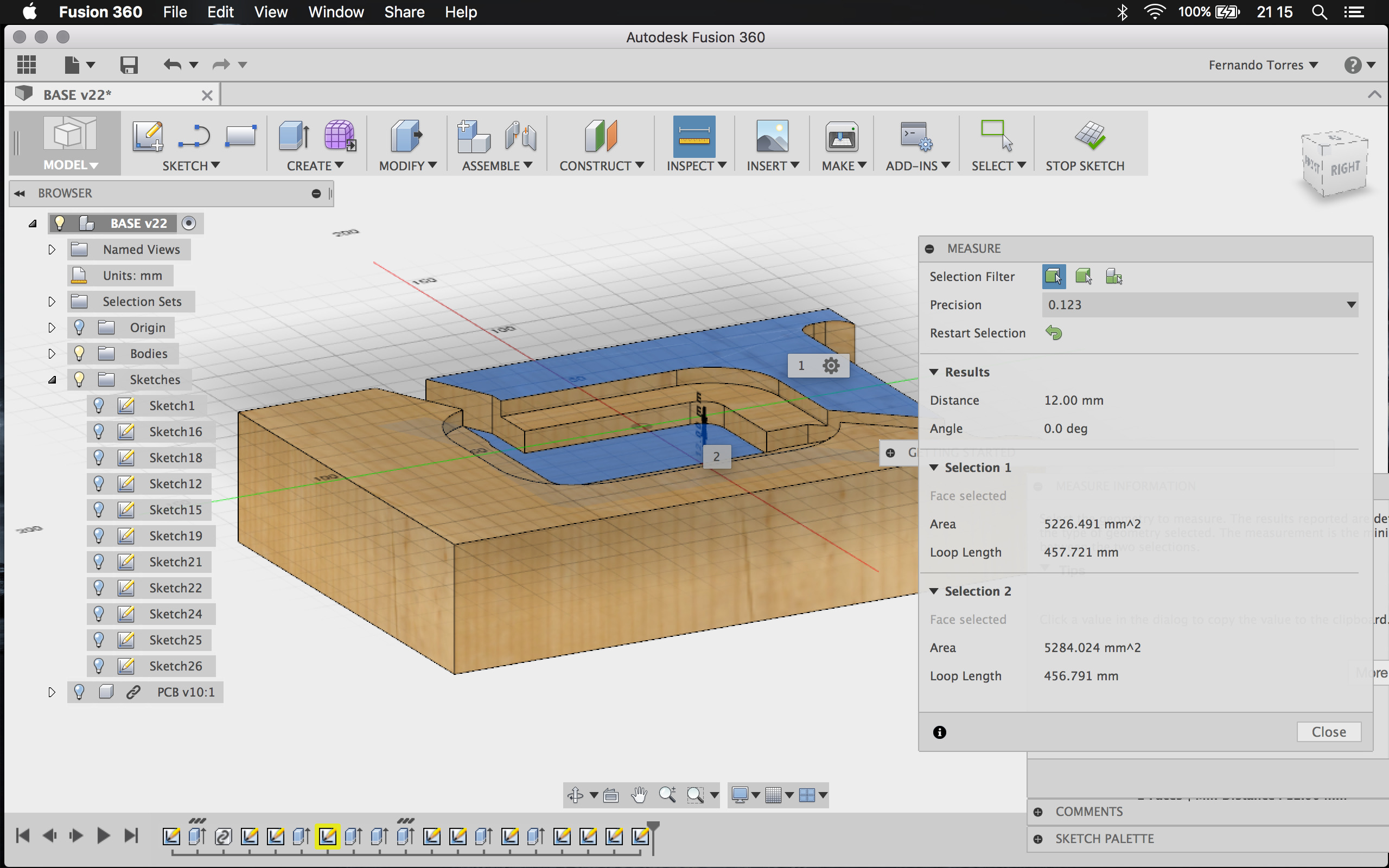Click the New Component assemble icon
The width and height of the screenshot is (1389, 868).
point(474,136)
